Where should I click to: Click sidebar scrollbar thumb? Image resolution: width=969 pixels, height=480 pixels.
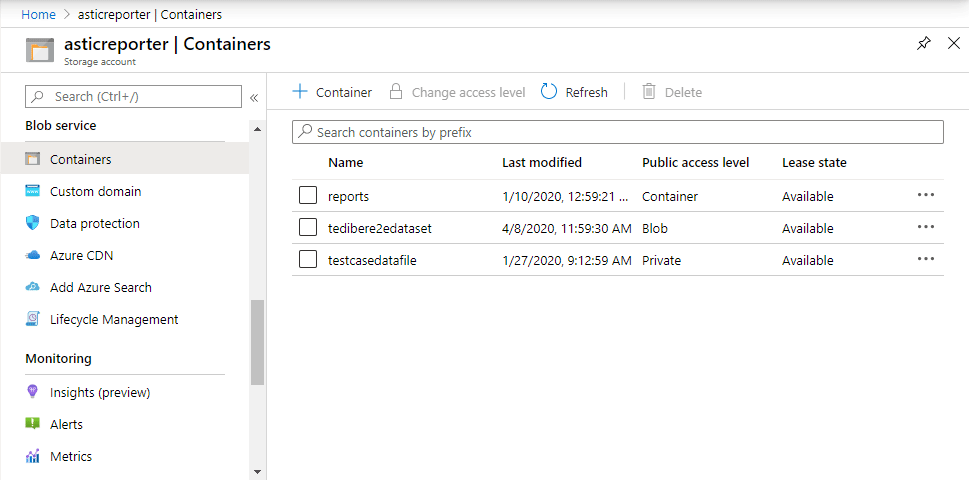pos(257,342)
